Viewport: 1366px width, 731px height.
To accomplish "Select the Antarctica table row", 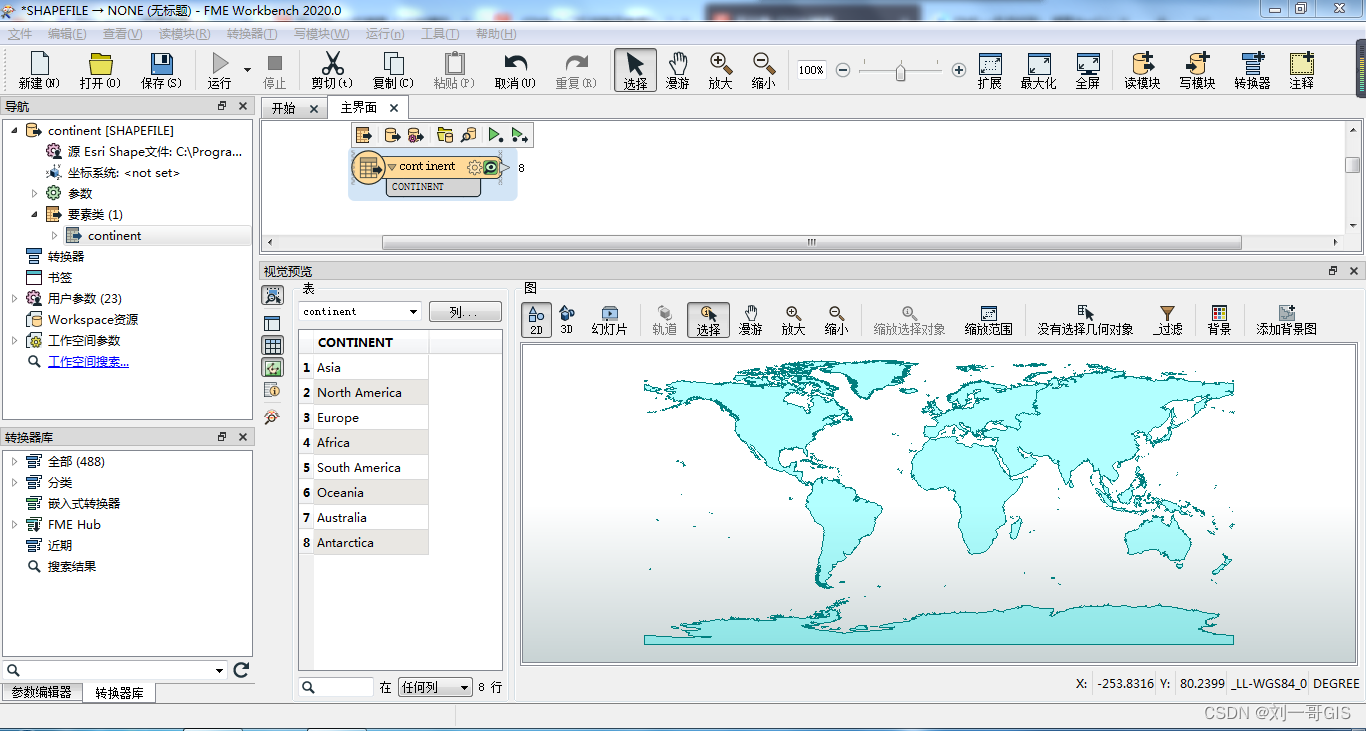I will tap(364, 543).
